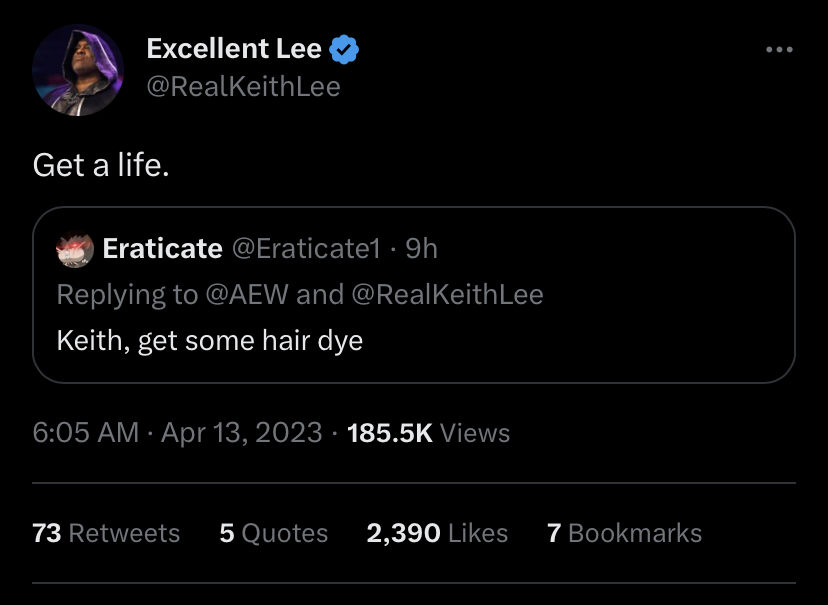View the 2,390 Likes list
This screenshot has height=605, width=828.
pos(437,533)
